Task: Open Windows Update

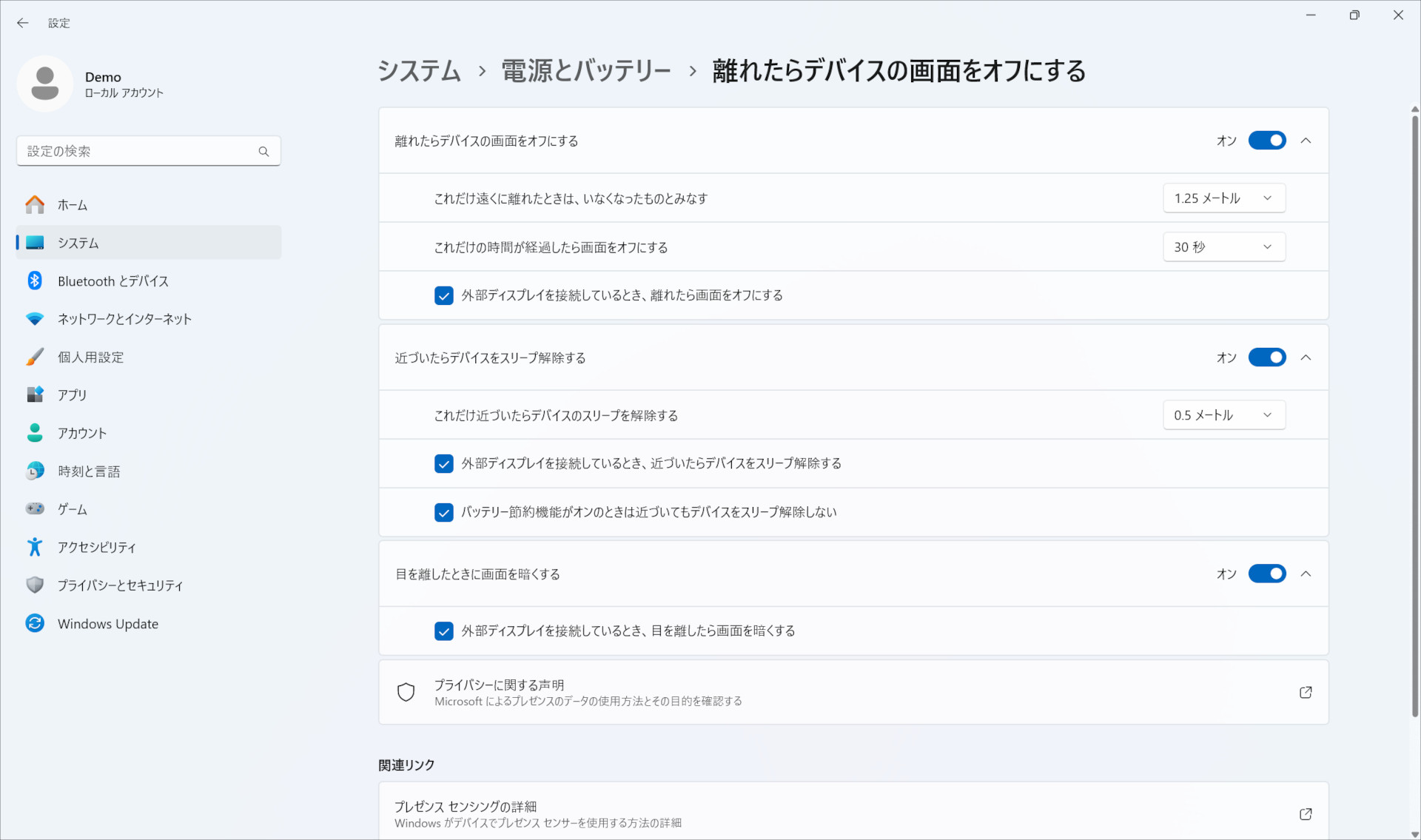Action: click(x=108, y=623)
